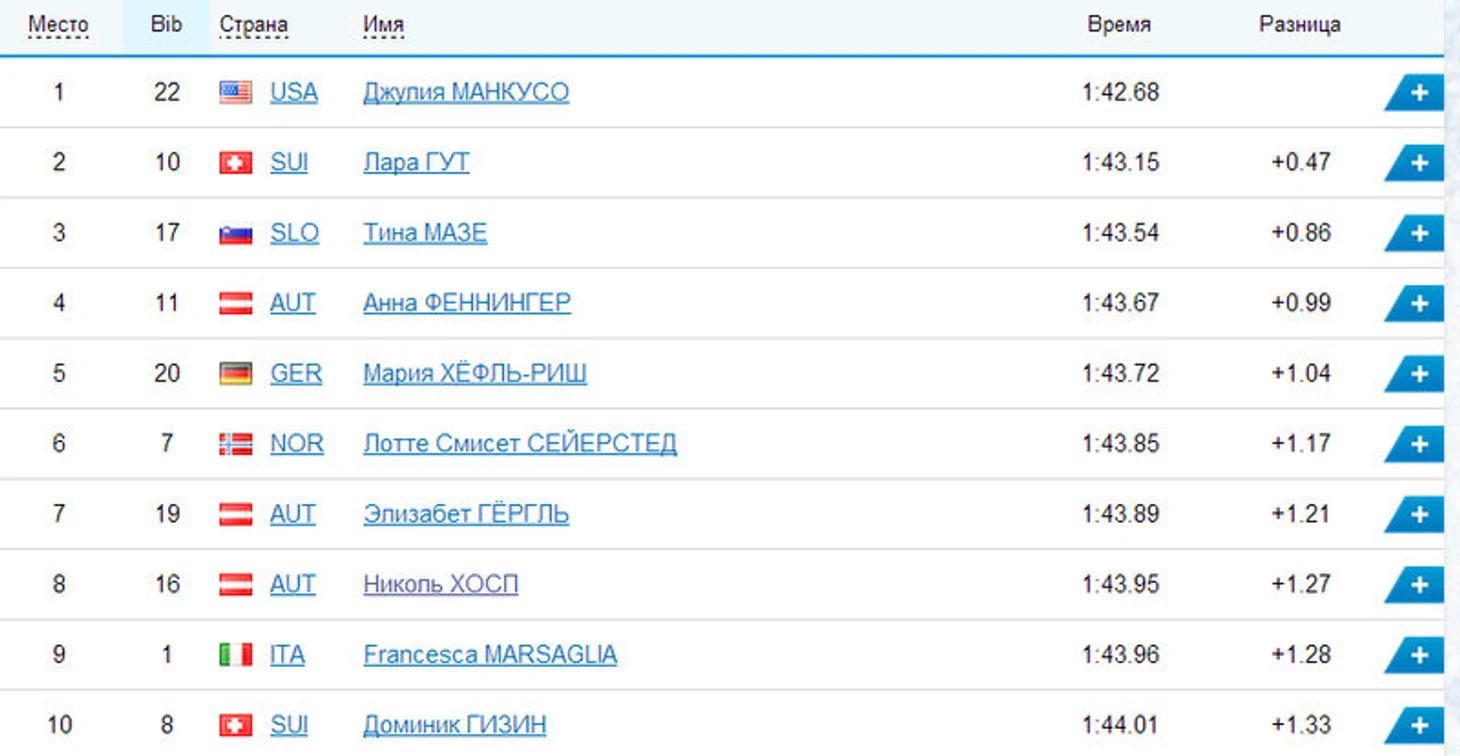Open Тина МАЗЕ profile link
Viewport: 1460px width, 756px height.
click(x=425, y=233)
